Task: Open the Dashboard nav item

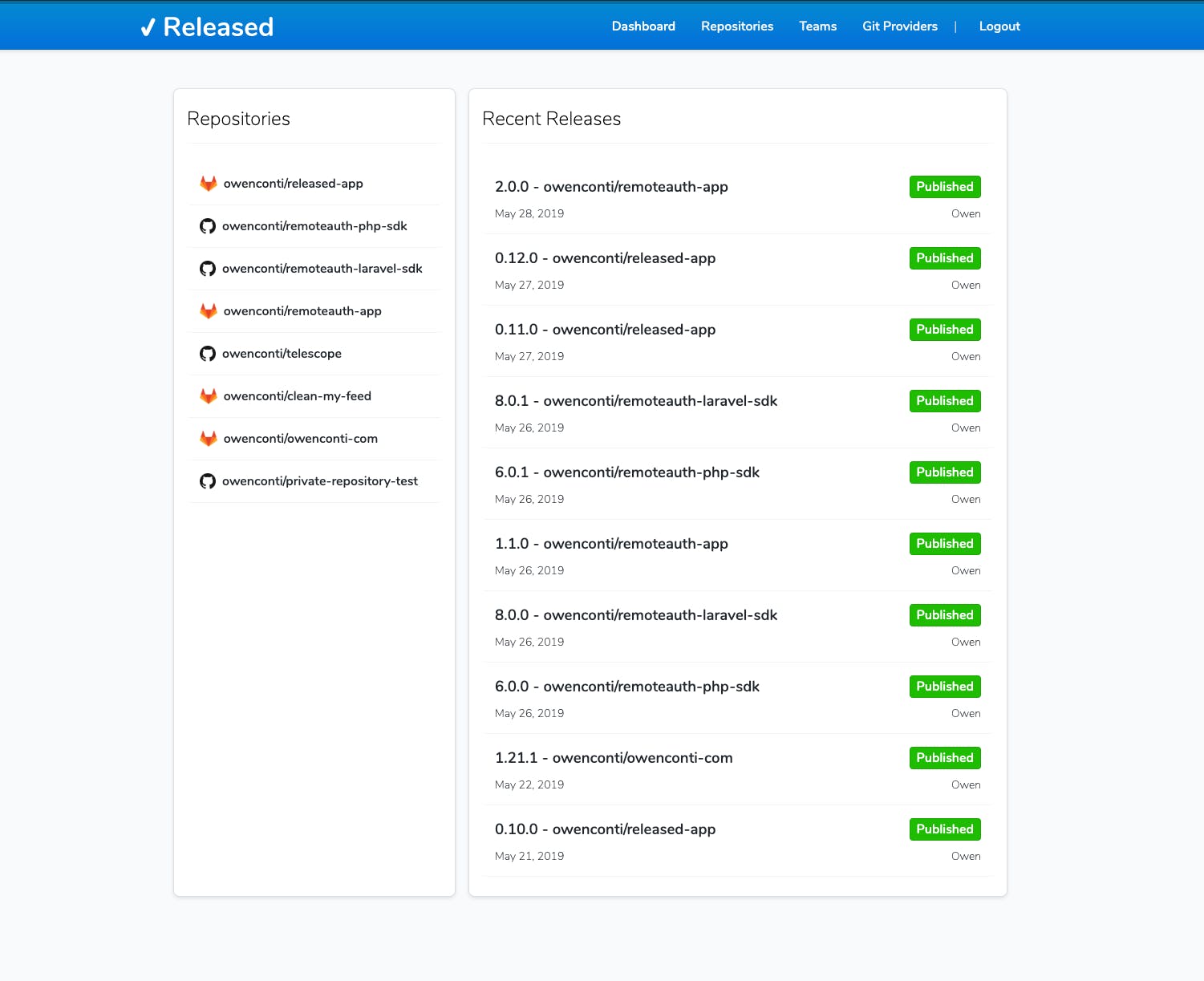Action: pos(643,26)
